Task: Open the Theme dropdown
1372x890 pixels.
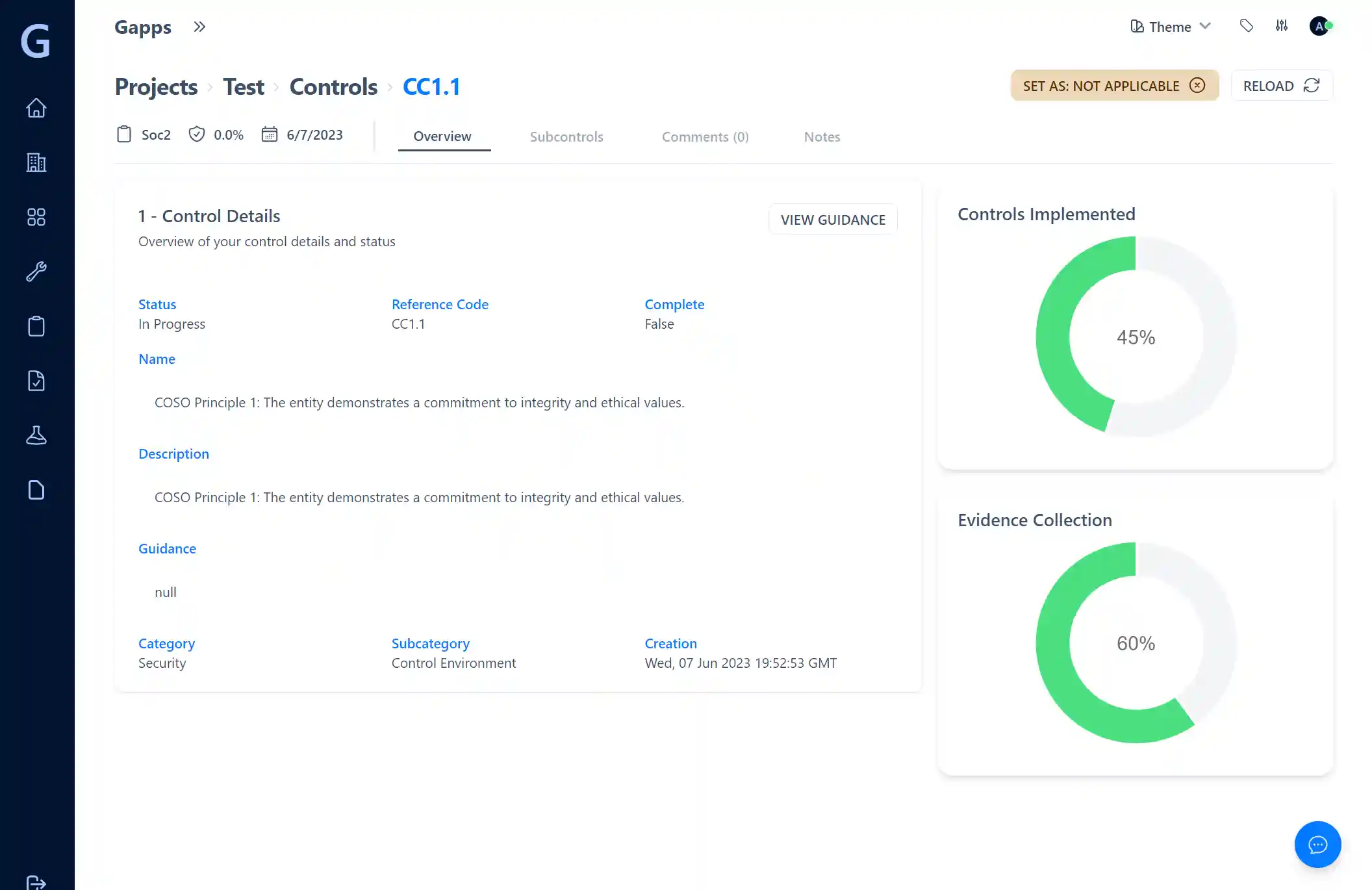Action: [1171, 27]
